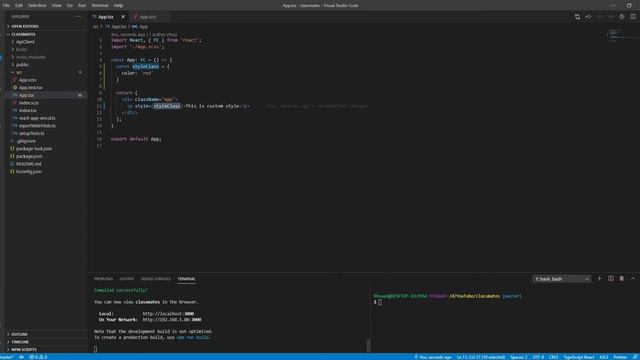Switch to the Output panel tab
640x360 pixels.
(127, 279)
